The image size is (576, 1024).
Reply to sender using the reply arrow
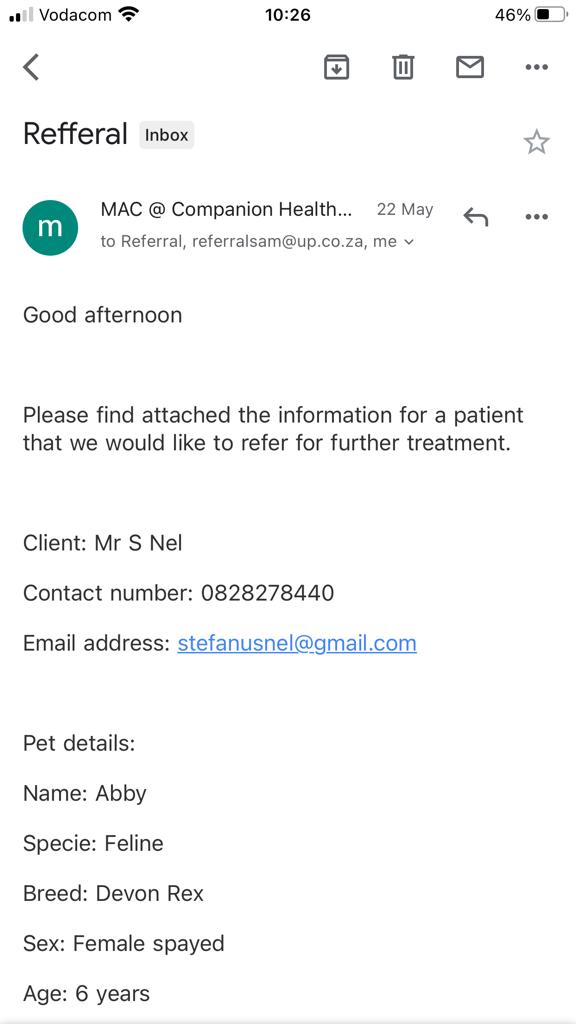(x=475, y=217)
